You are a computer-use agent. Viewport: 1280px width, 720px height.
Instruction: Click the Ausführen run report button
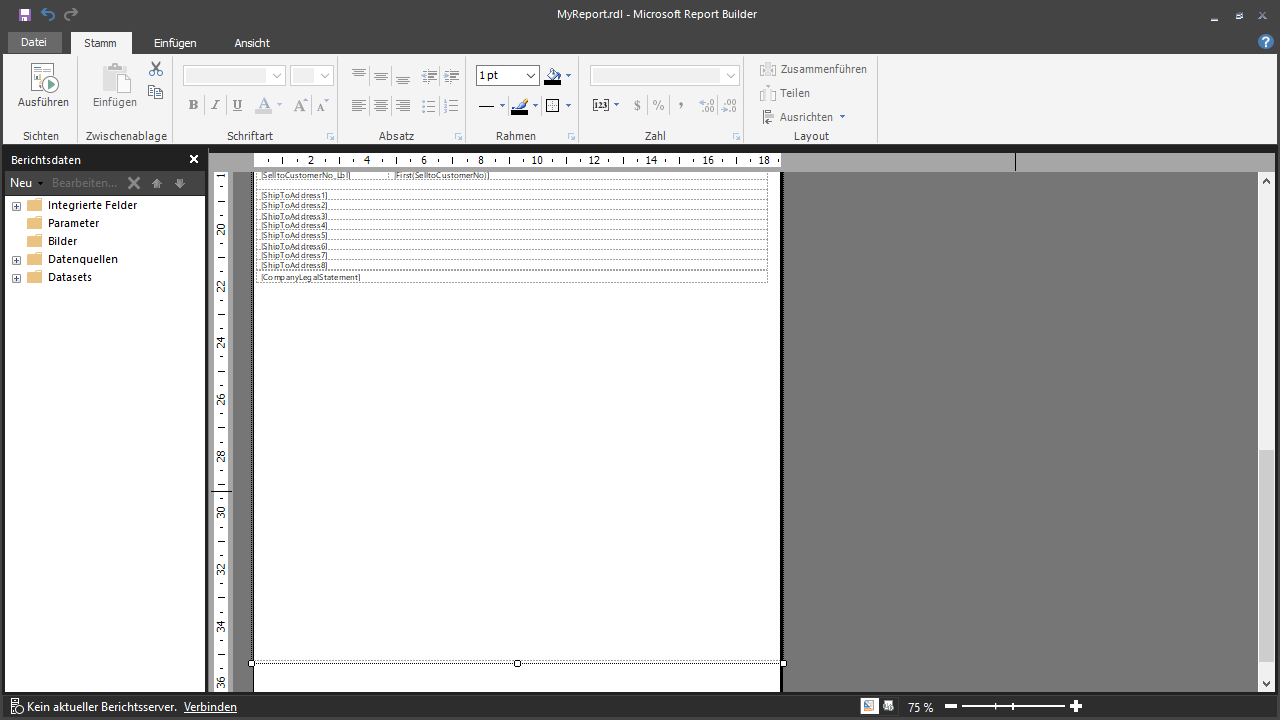click(43, 86)
